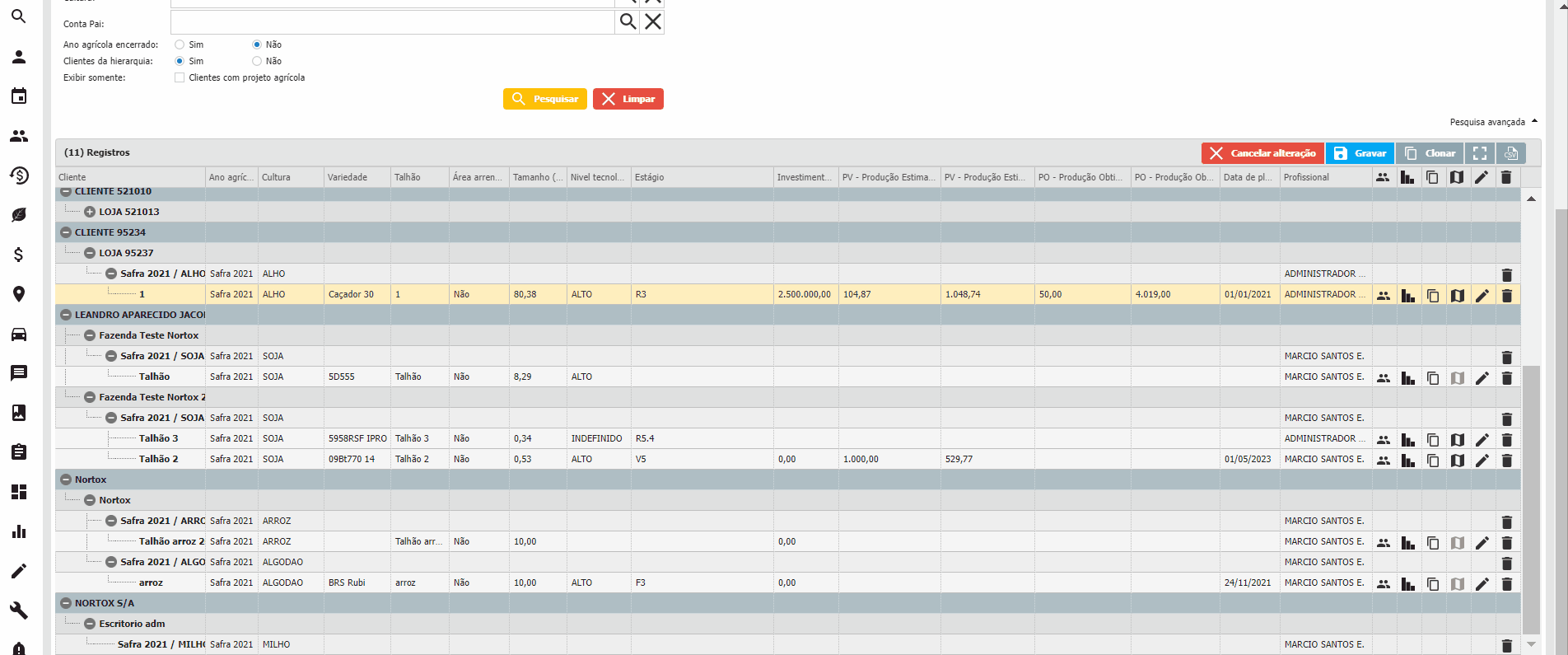Collapse Escritorio adm node
The image size is (1568, 655).
(x=90, y=624)
